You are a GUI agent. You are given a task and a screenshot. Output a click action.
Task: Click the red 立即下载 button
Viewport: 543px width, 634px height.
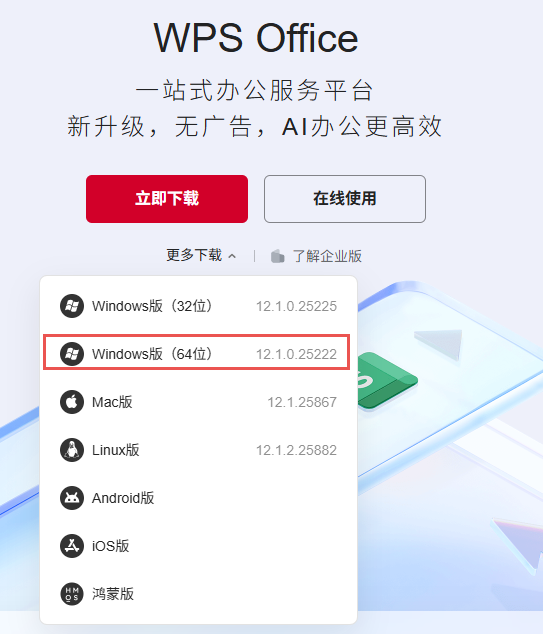167,199
